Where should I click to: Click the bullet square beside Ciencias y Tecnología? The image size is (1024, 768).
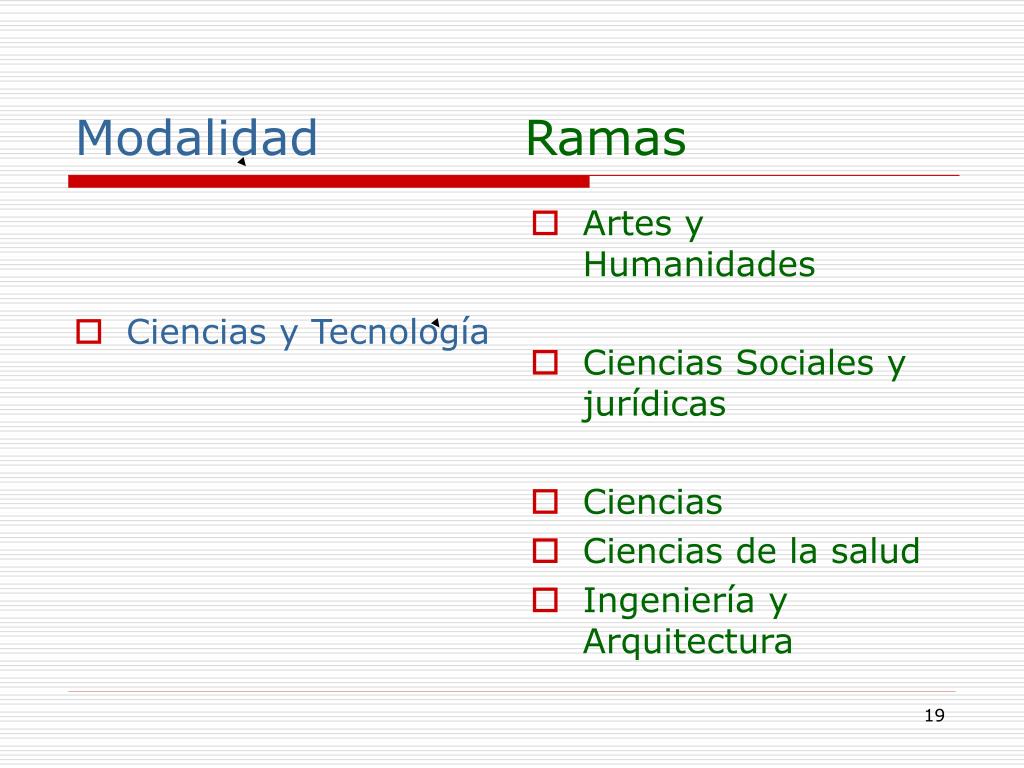coord(89,332)
